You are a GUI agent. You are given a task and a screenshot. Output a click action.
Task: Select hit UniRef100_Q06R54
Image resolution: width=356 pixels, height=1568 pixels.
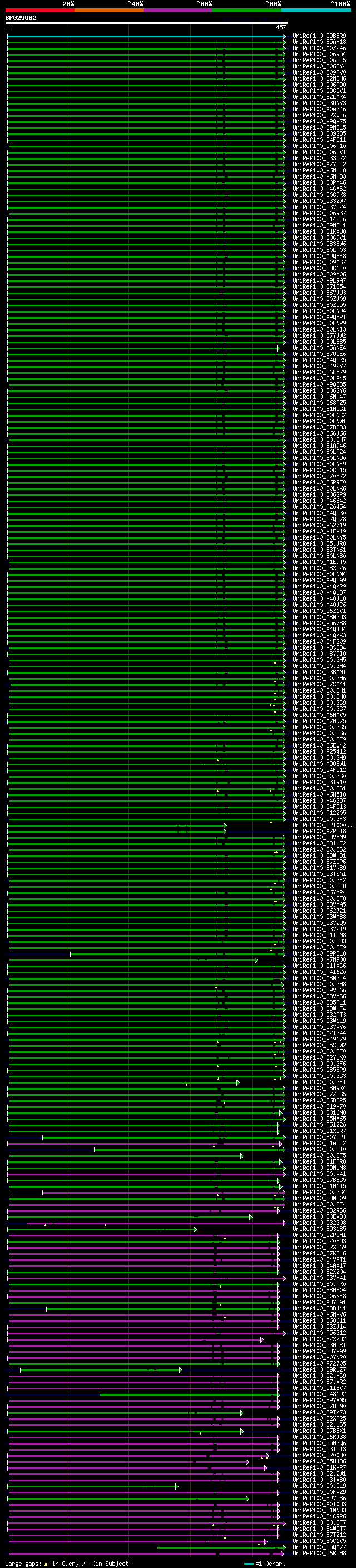pos(319,54)
